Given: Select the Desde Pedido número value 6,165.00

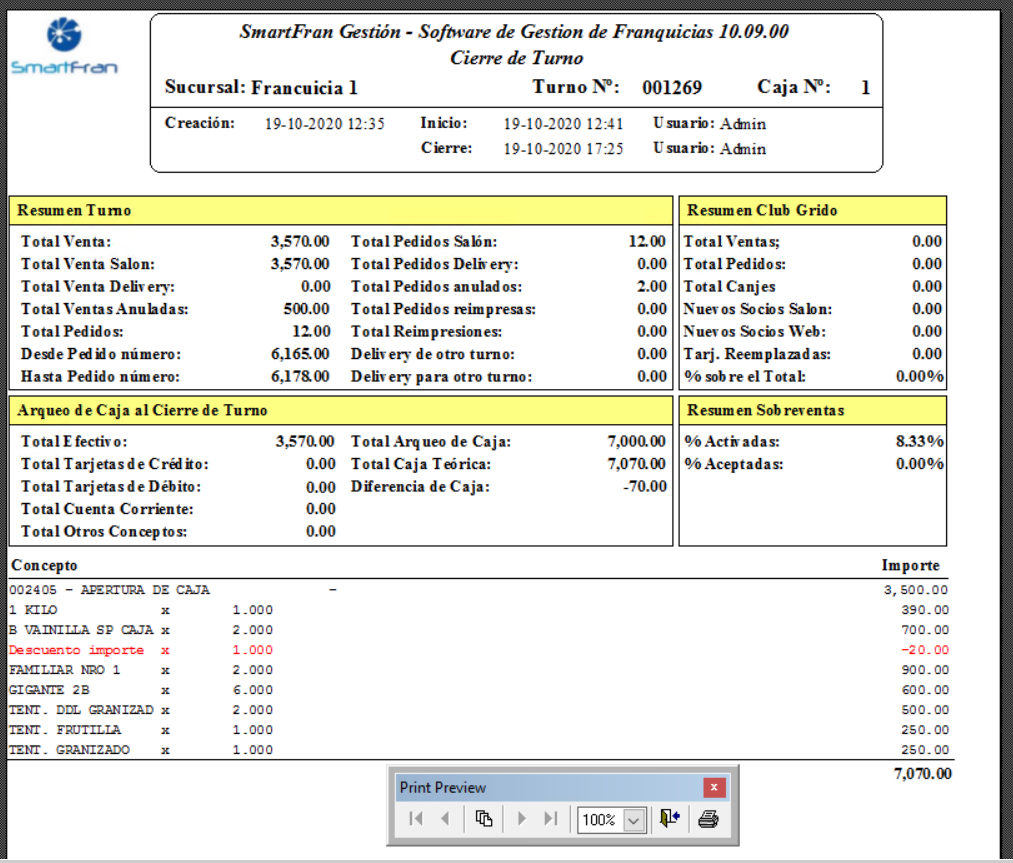Looking at the screenshot, I should tap(300, 354).
